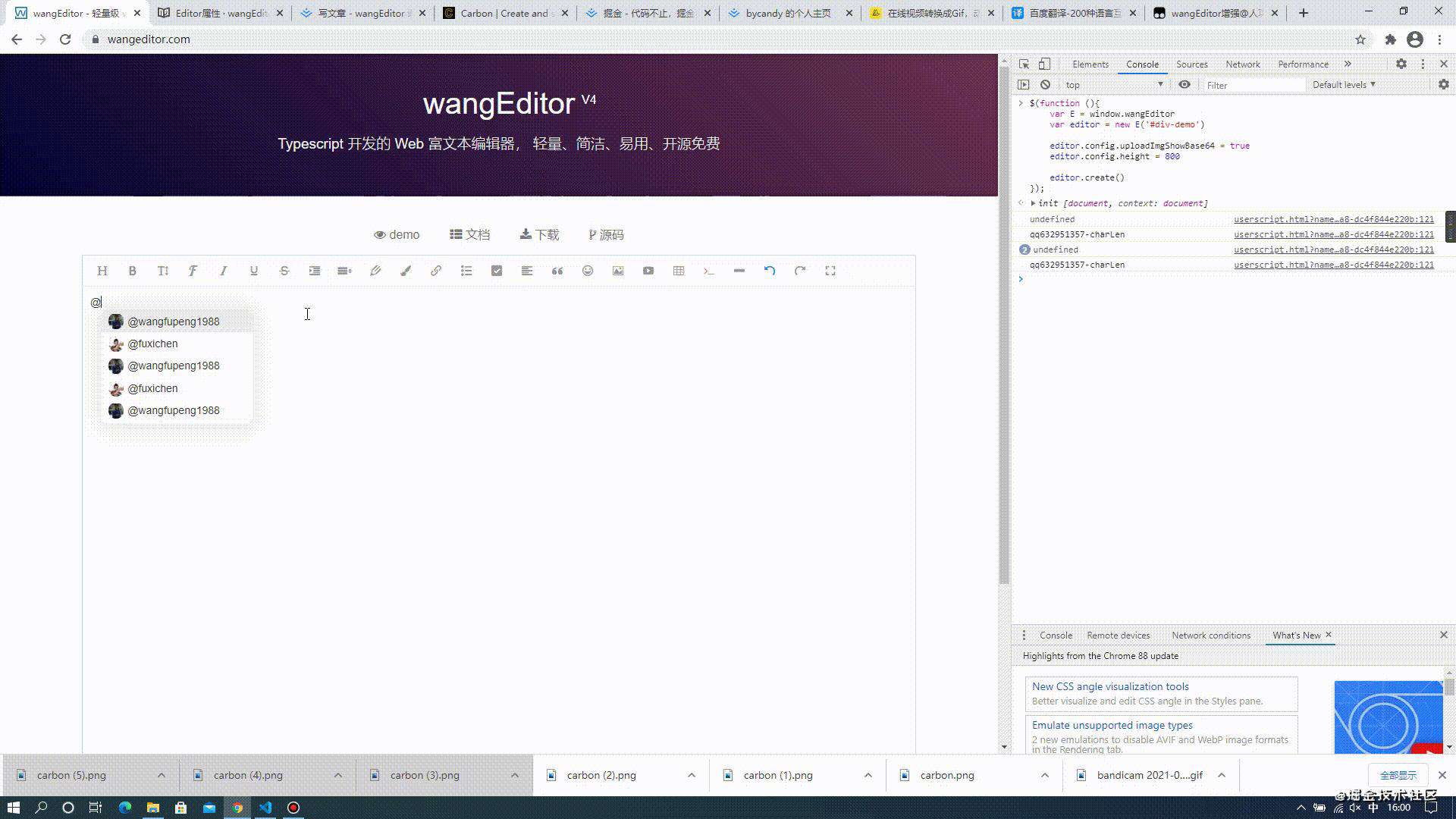
Task: Toggle DevTools device toolbar
Action: tap(1044, 64)
